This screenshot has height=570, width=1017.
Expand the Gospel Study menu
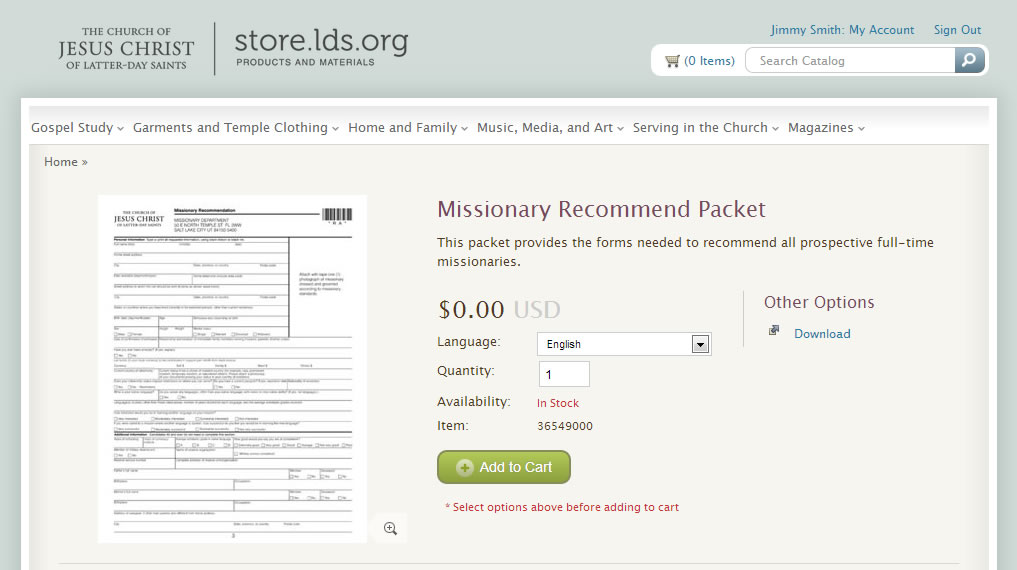point(78,128)
